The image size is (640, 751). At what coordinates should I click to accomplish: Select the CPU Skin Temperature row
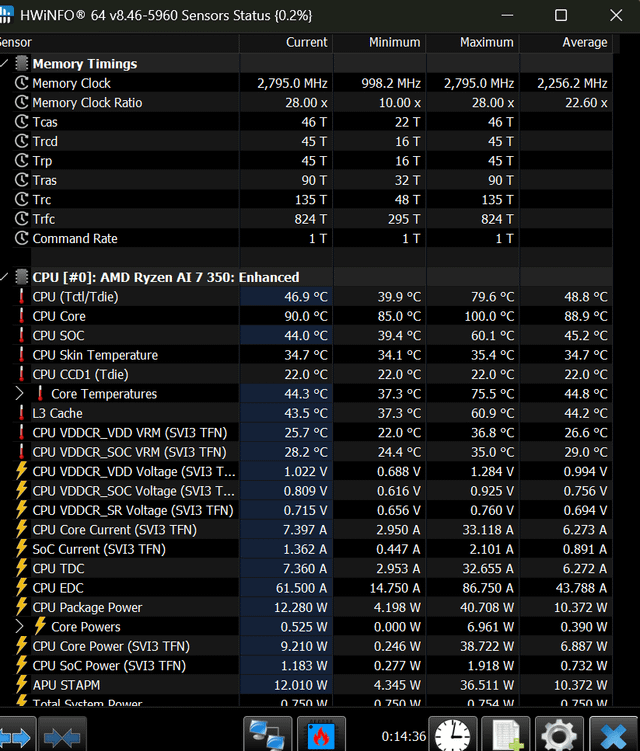(306, 355)
